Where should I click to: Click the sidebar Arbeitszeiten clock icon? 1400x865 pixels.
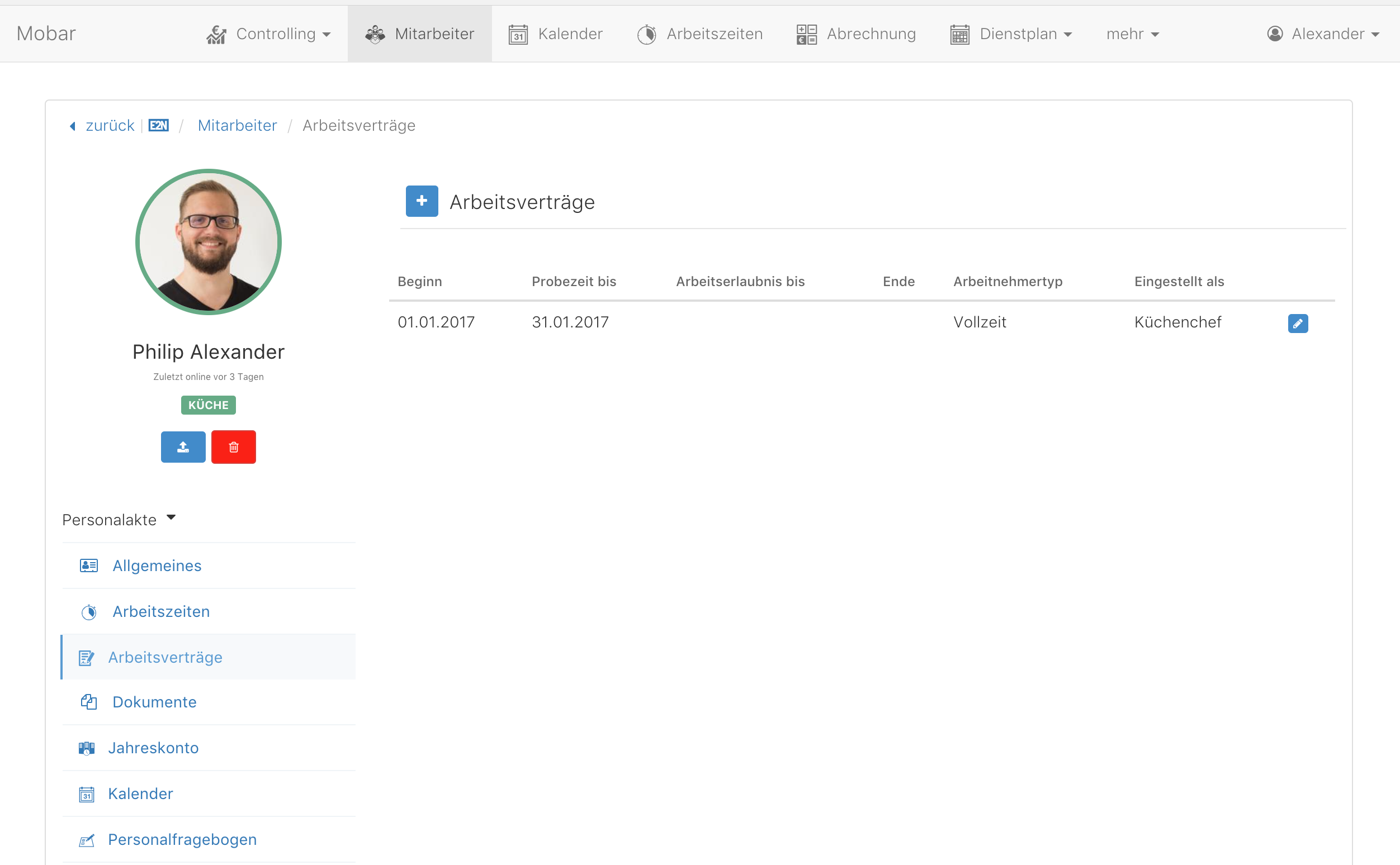[89, 612]
